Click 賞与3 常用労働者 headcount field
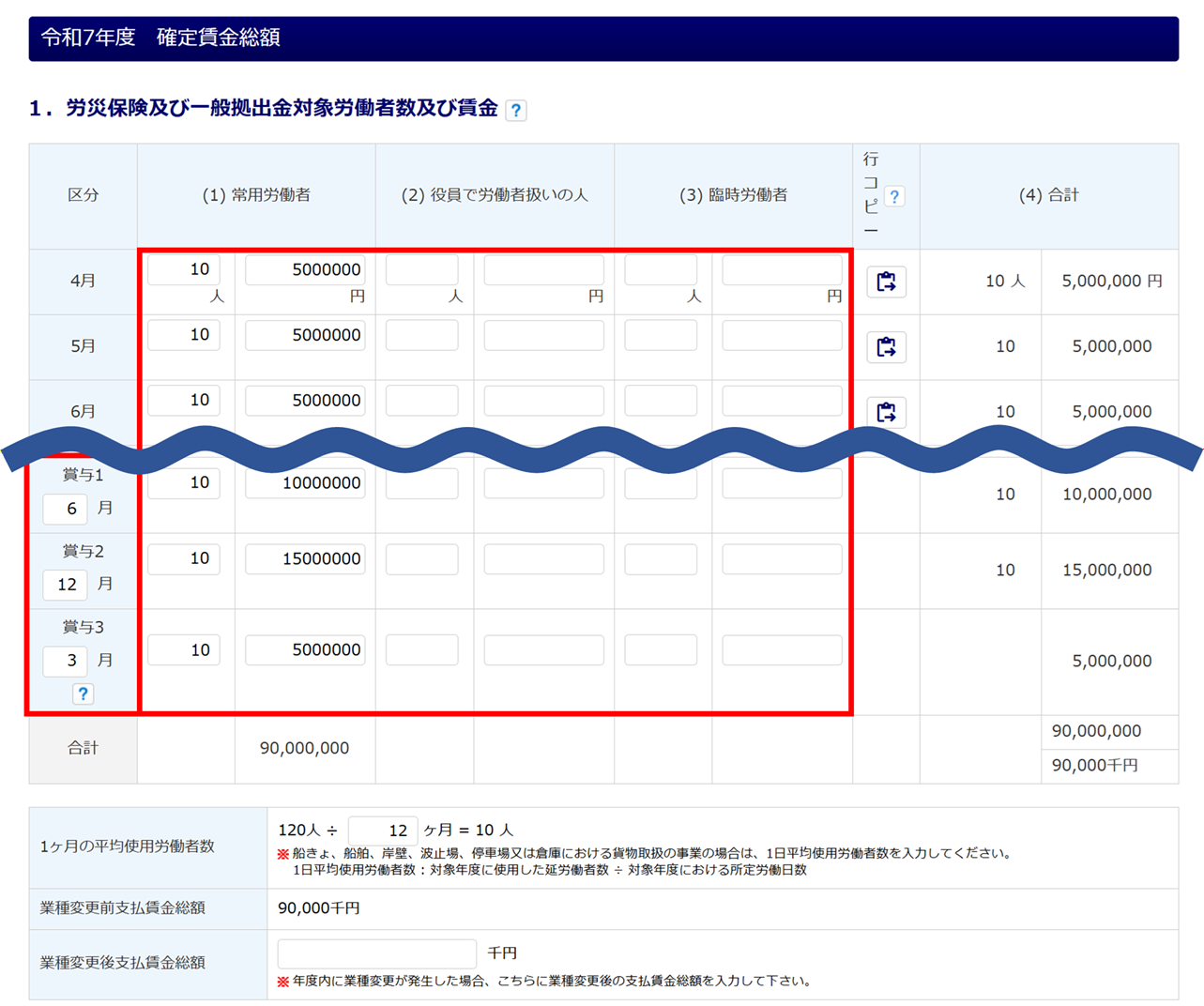 [x=184, y=650]
